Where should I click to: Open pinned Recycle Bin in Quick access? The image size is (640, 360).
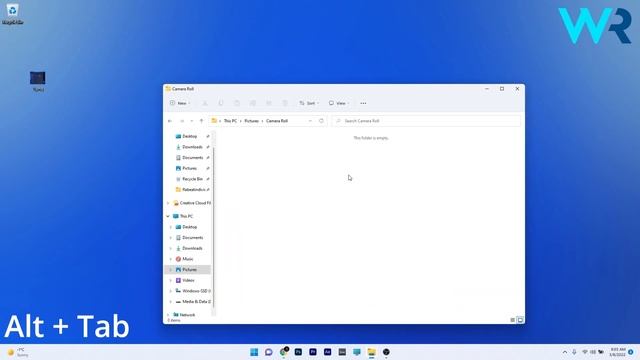(x=192, y=179)
